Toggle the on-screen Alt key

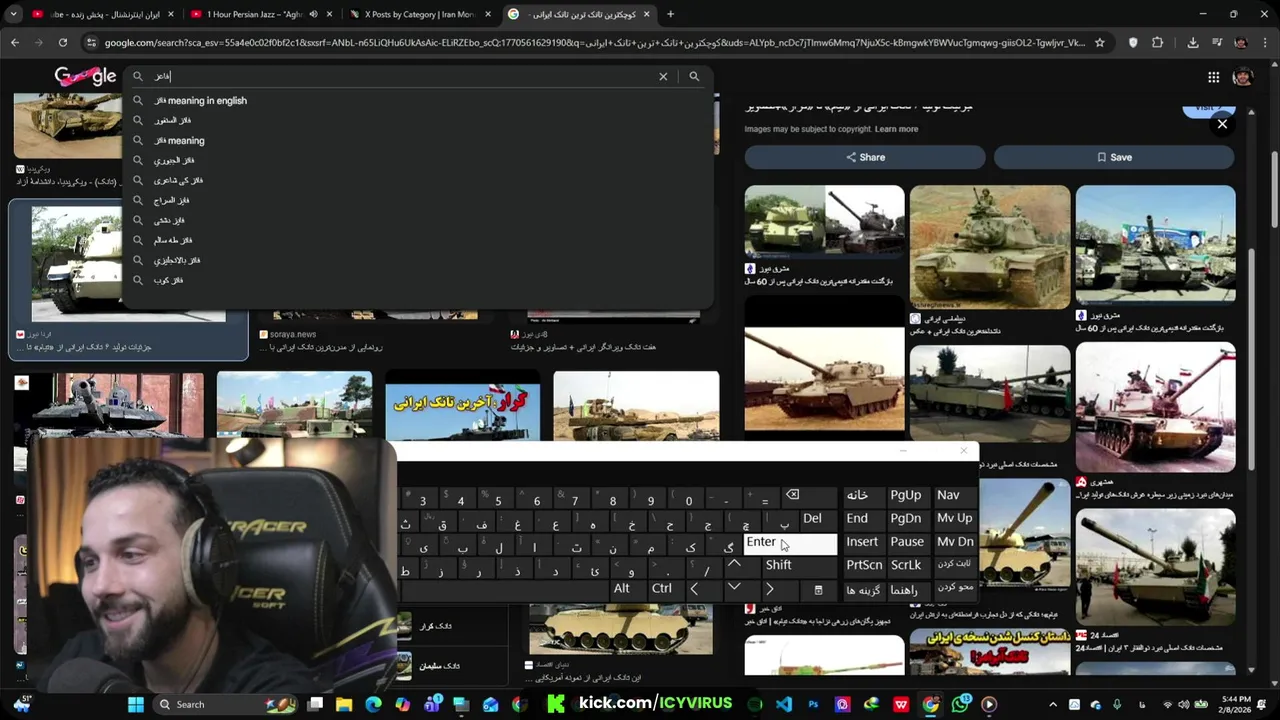pyautogui.click(x=622, y=588)
